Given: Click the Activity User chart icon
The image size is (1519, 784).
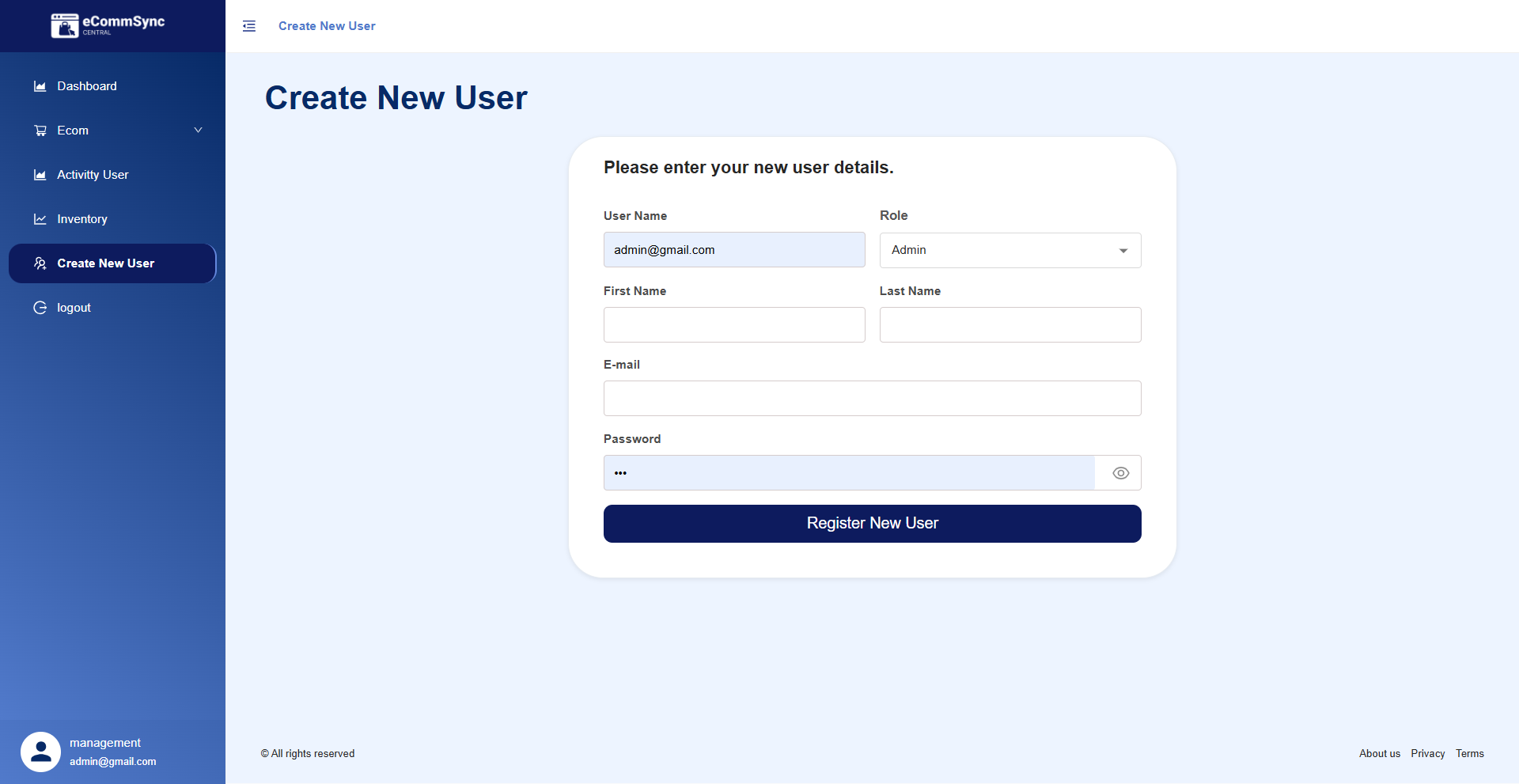Looking at the screenshot, I should click(40, 175).
